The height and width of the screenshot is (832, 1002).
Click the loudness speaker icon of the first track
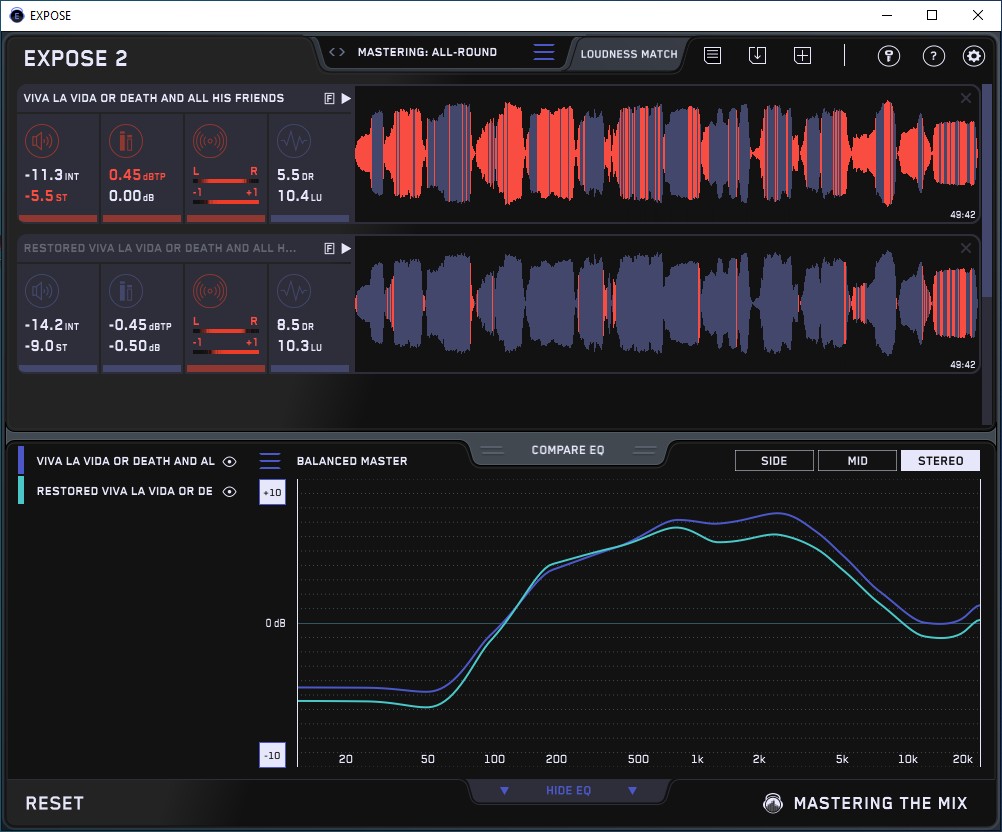tap(42, 142)
